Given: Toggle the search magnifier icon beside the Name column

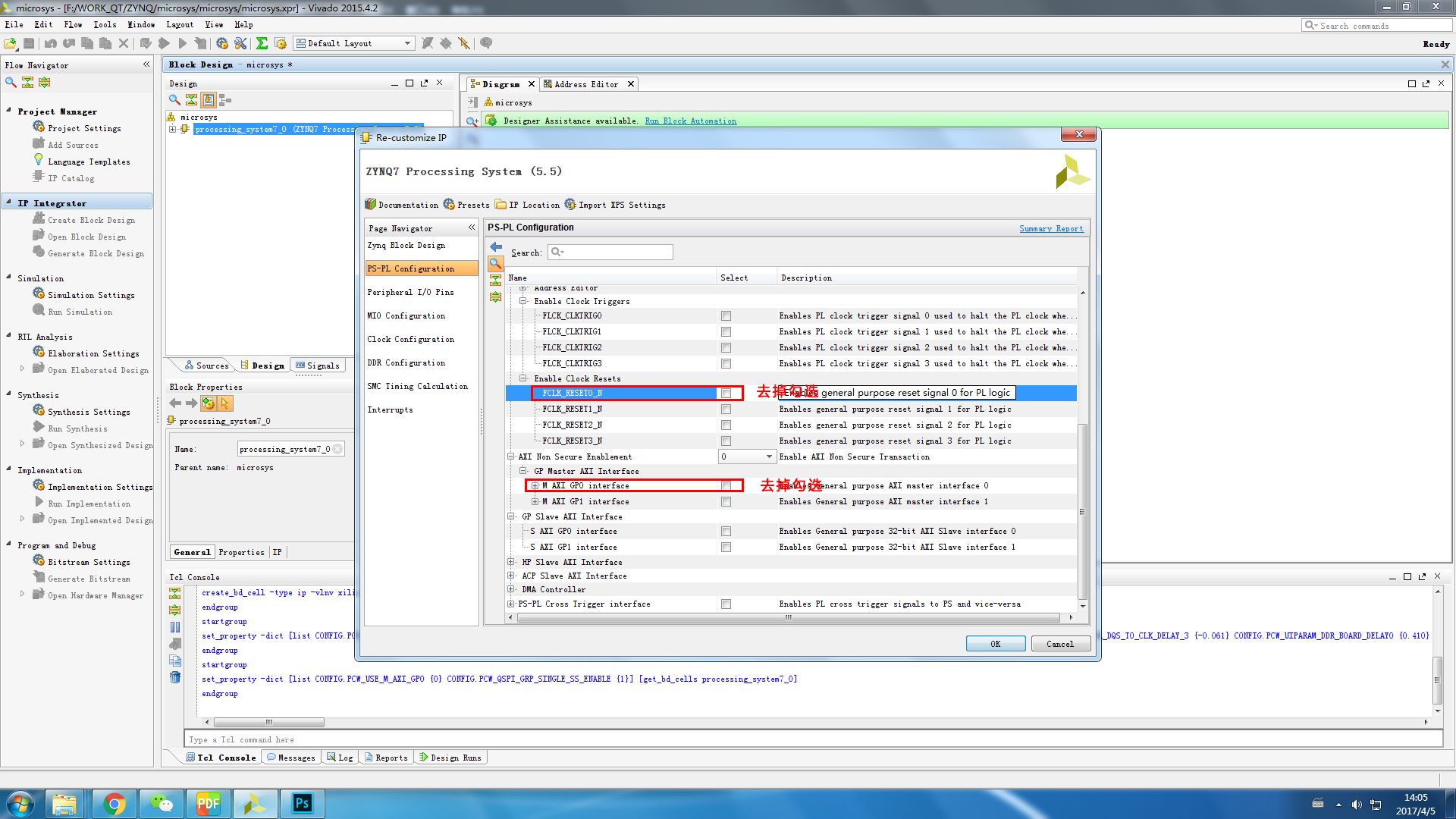Looking at the screenshot, I should (495, 264).
